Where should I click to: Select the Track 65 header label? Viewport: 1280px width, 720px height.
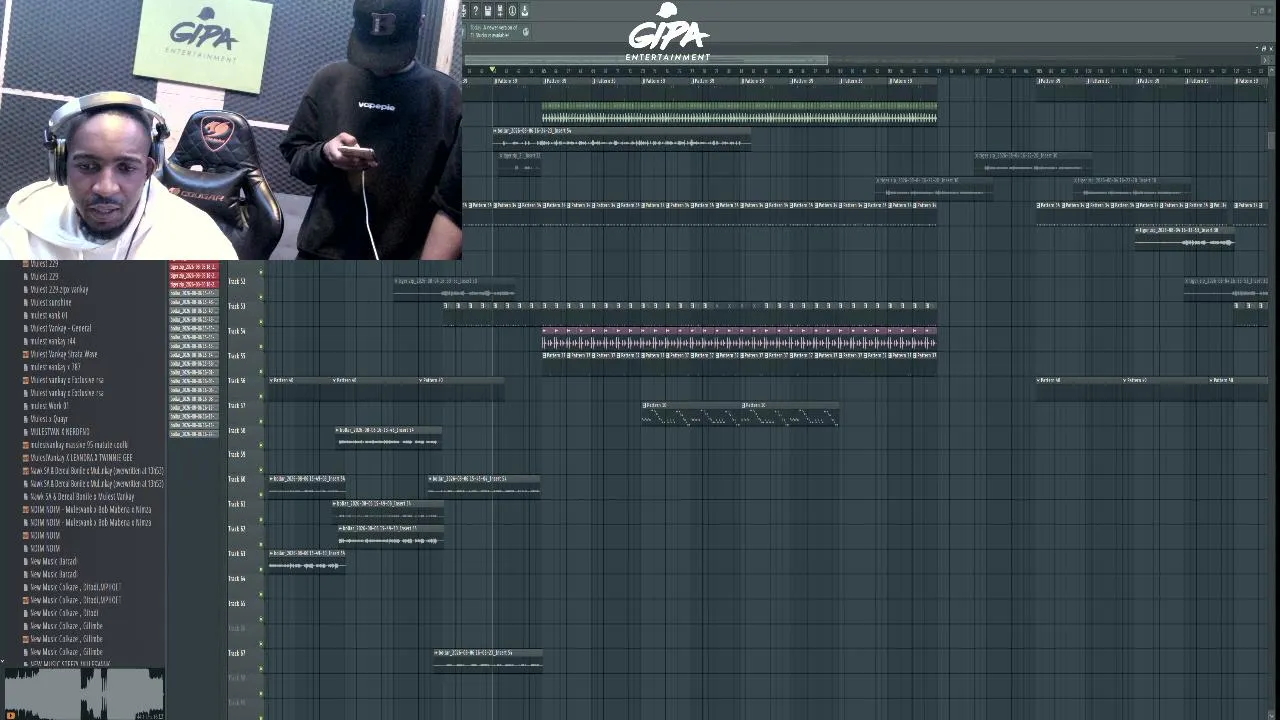pyautogui.click(x=237, y=604)
